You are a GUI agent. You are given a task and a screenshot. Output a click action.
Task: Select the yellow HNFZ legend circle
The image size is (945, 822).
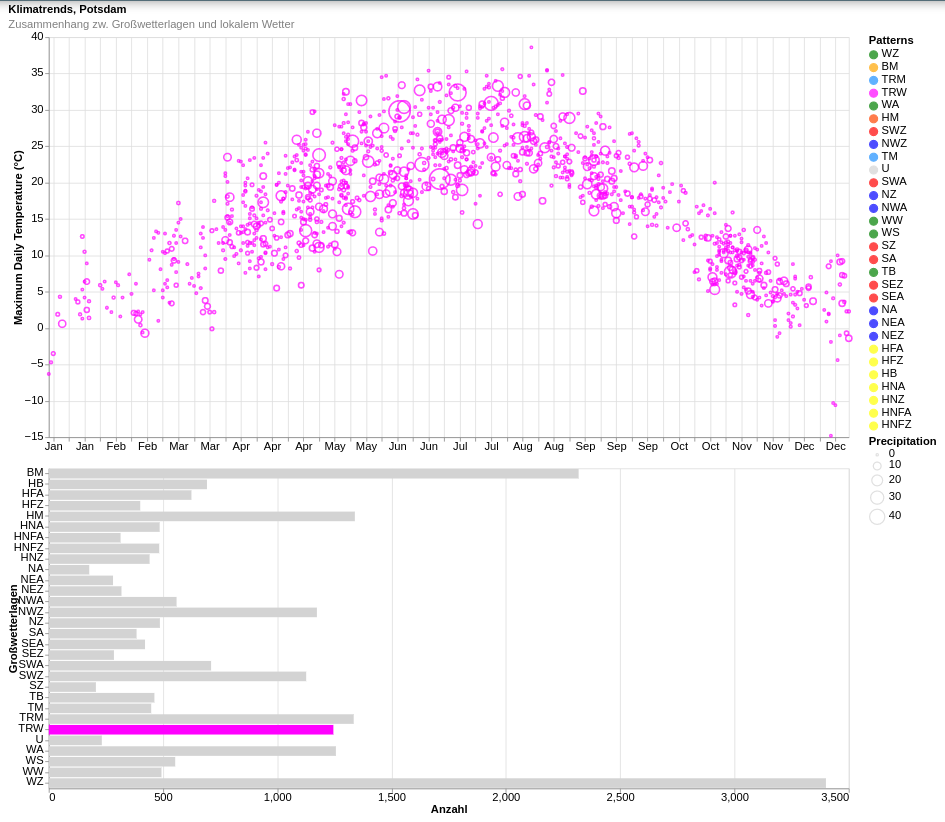click(873, 425)
